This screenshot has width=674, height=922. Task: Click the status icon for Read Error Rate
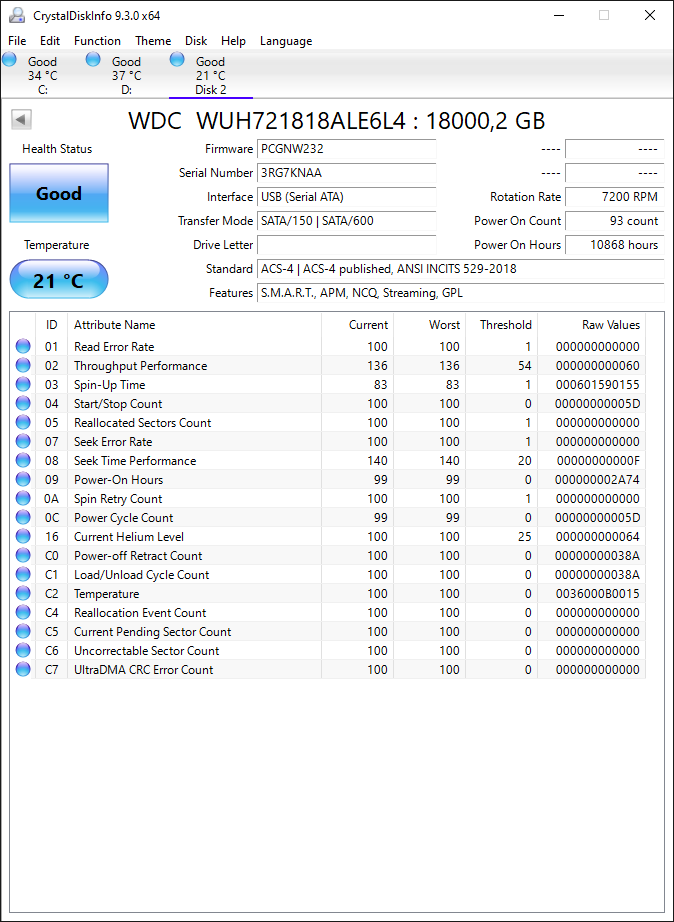23,346
